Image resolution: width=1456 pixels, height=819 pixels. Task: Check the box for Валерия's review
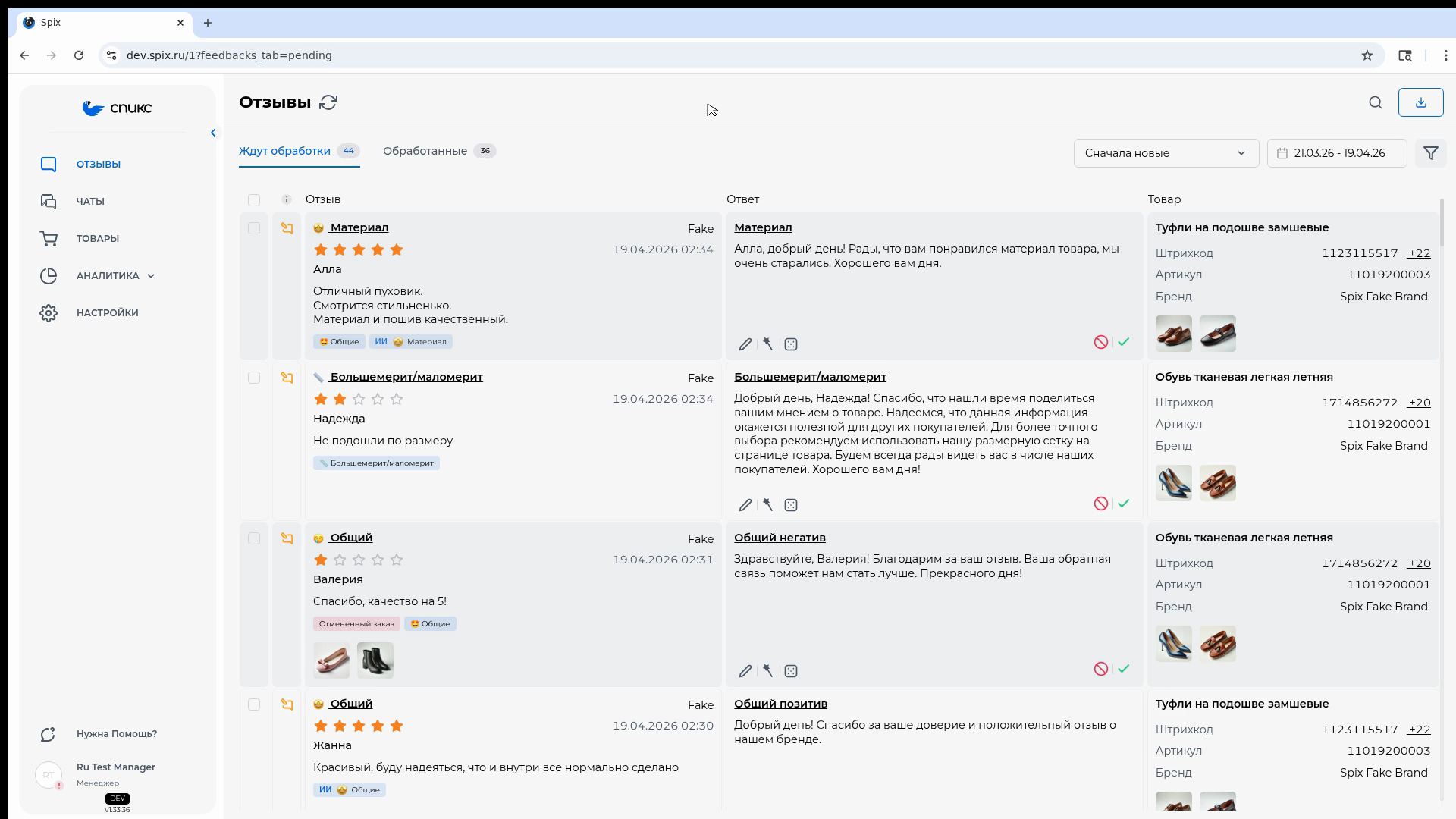(254, 538)
